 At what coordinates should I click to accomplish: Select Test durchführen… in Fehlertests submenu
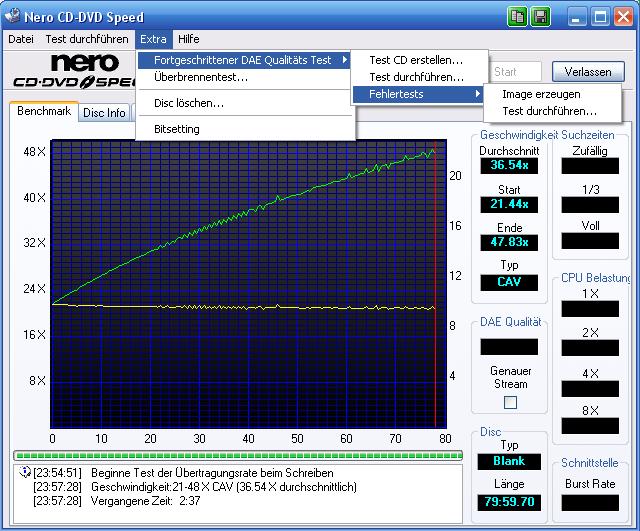click(x=552, y=111)
